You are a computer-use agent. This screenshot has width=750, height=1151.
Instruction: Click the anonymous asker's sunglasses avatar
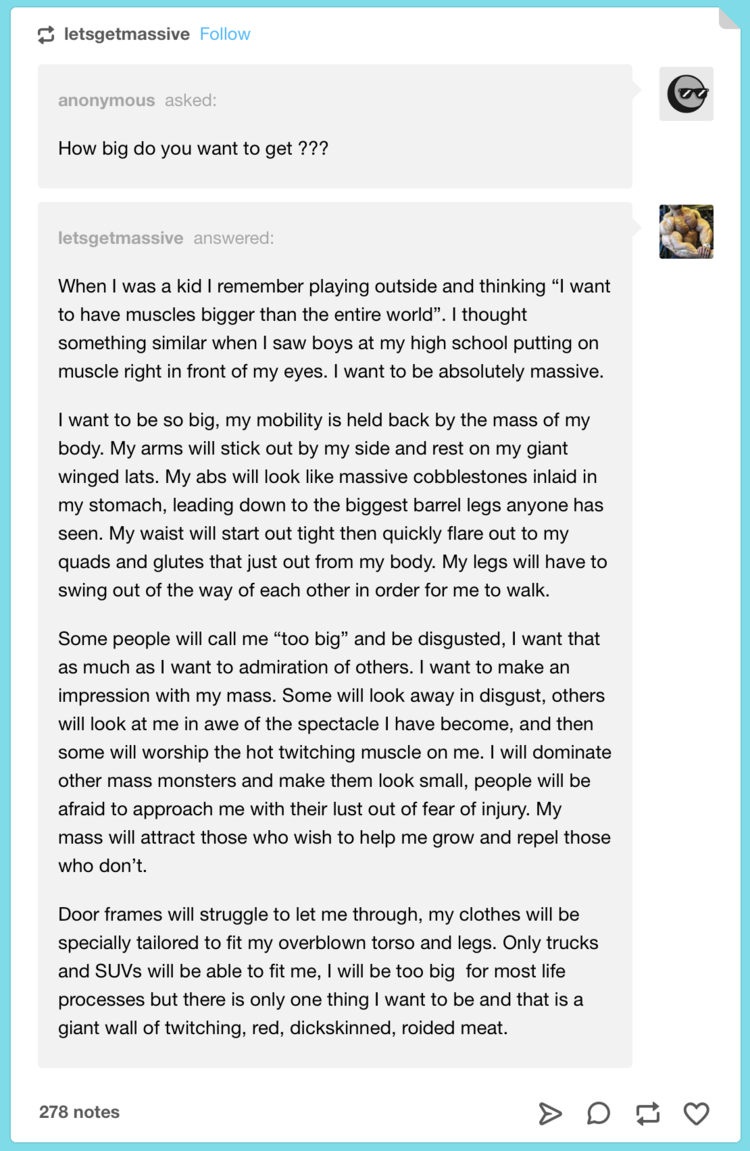pyautogui.click(x=686, y=94)
